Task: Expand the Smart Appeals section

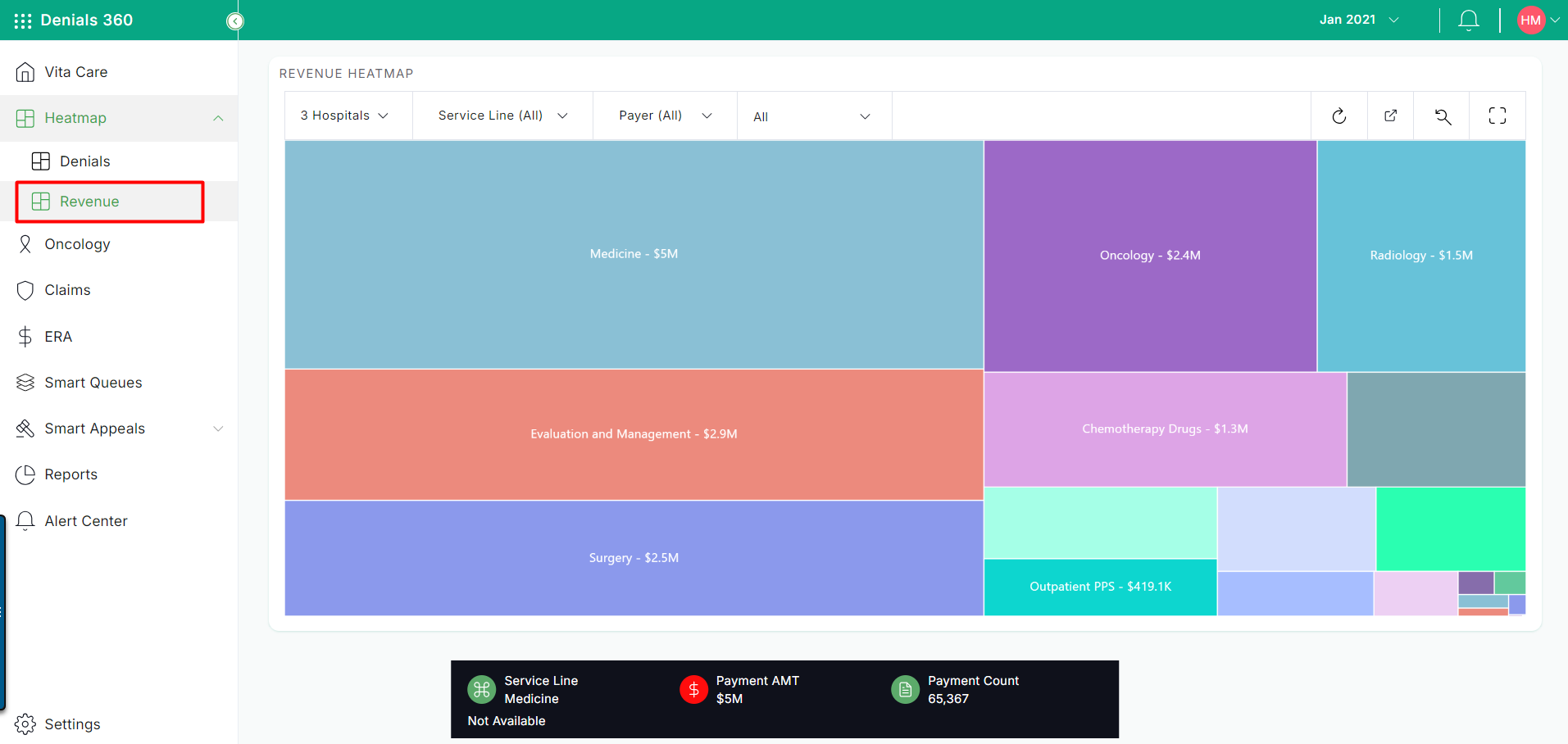Action: point(95,428)
